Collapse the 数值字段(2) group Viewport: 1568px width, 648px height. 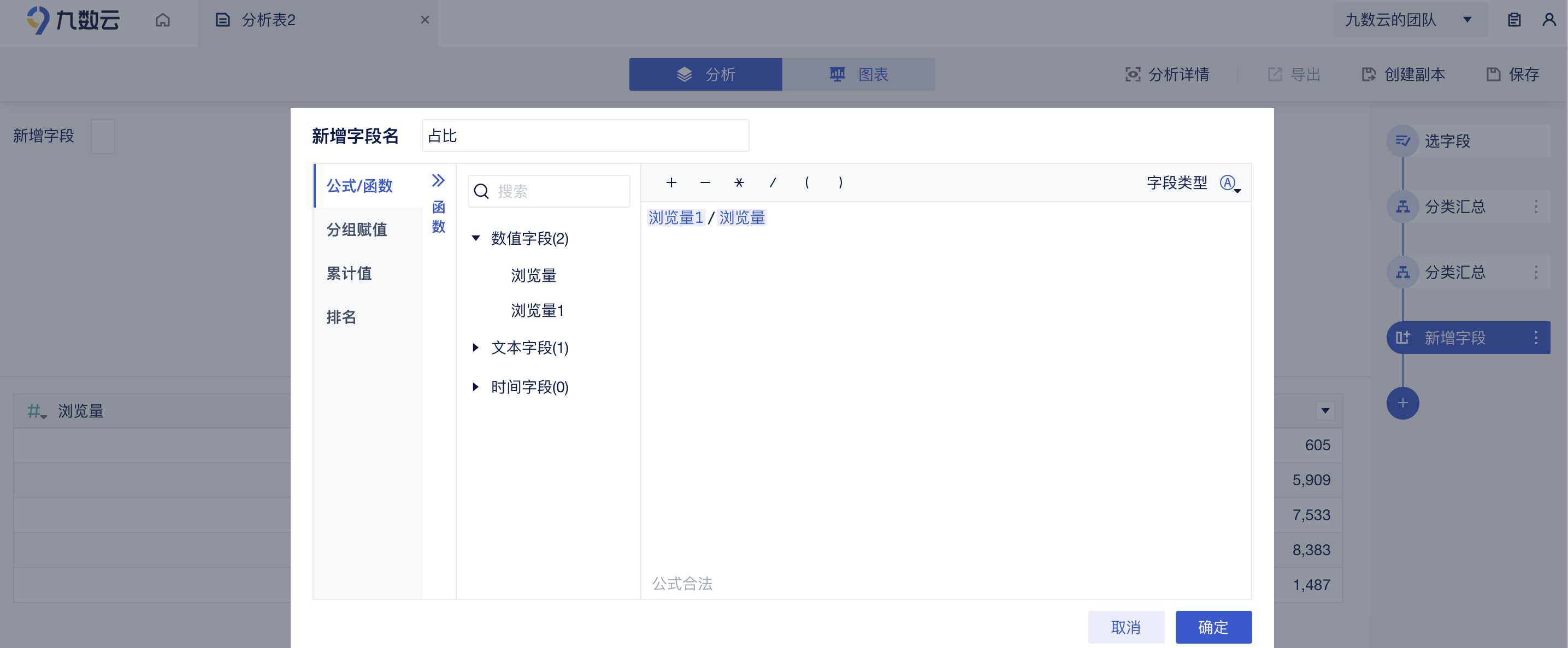[476, 238]
